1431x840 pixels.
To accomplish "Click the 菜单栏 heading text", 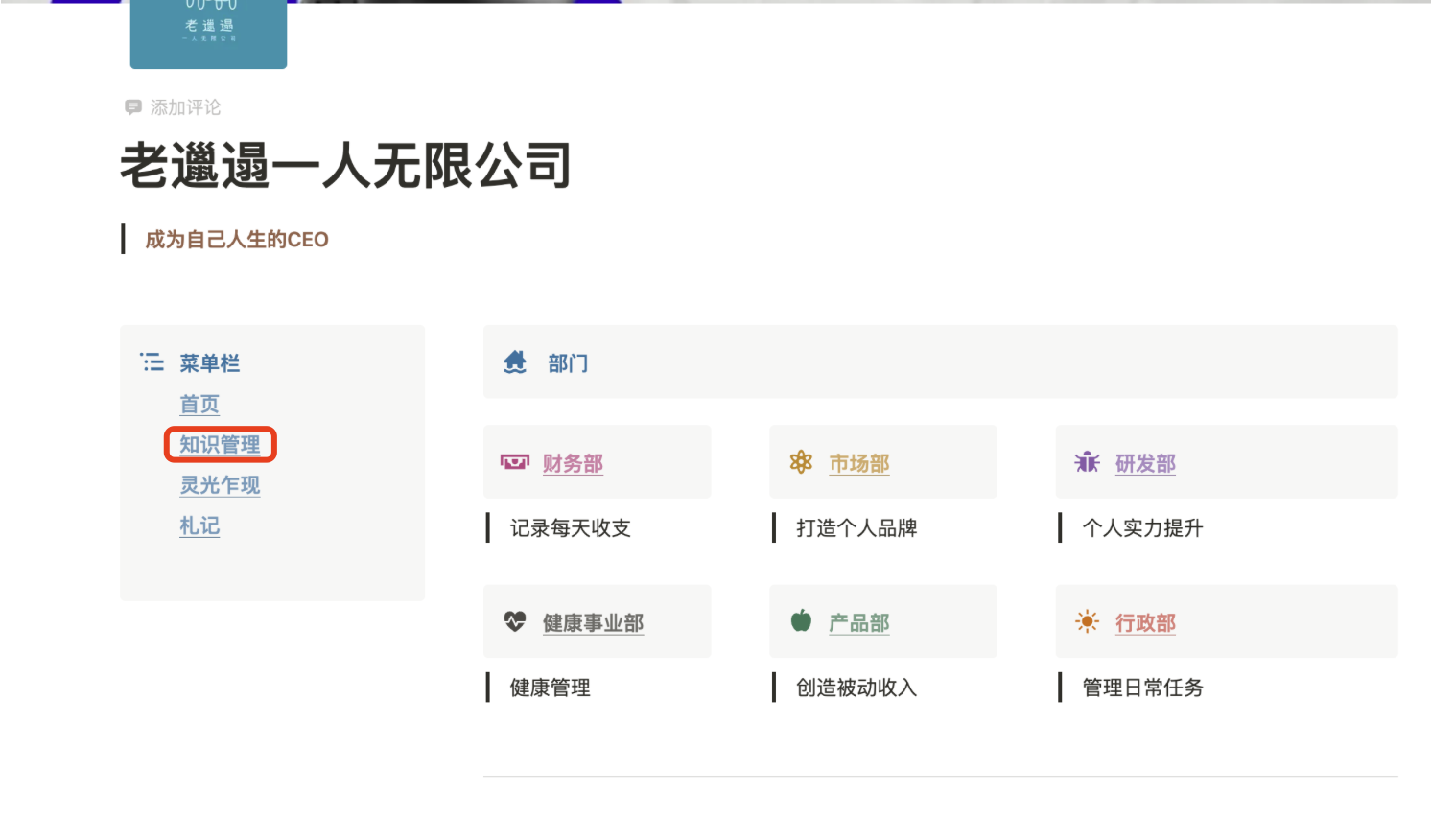I will 210,363.
